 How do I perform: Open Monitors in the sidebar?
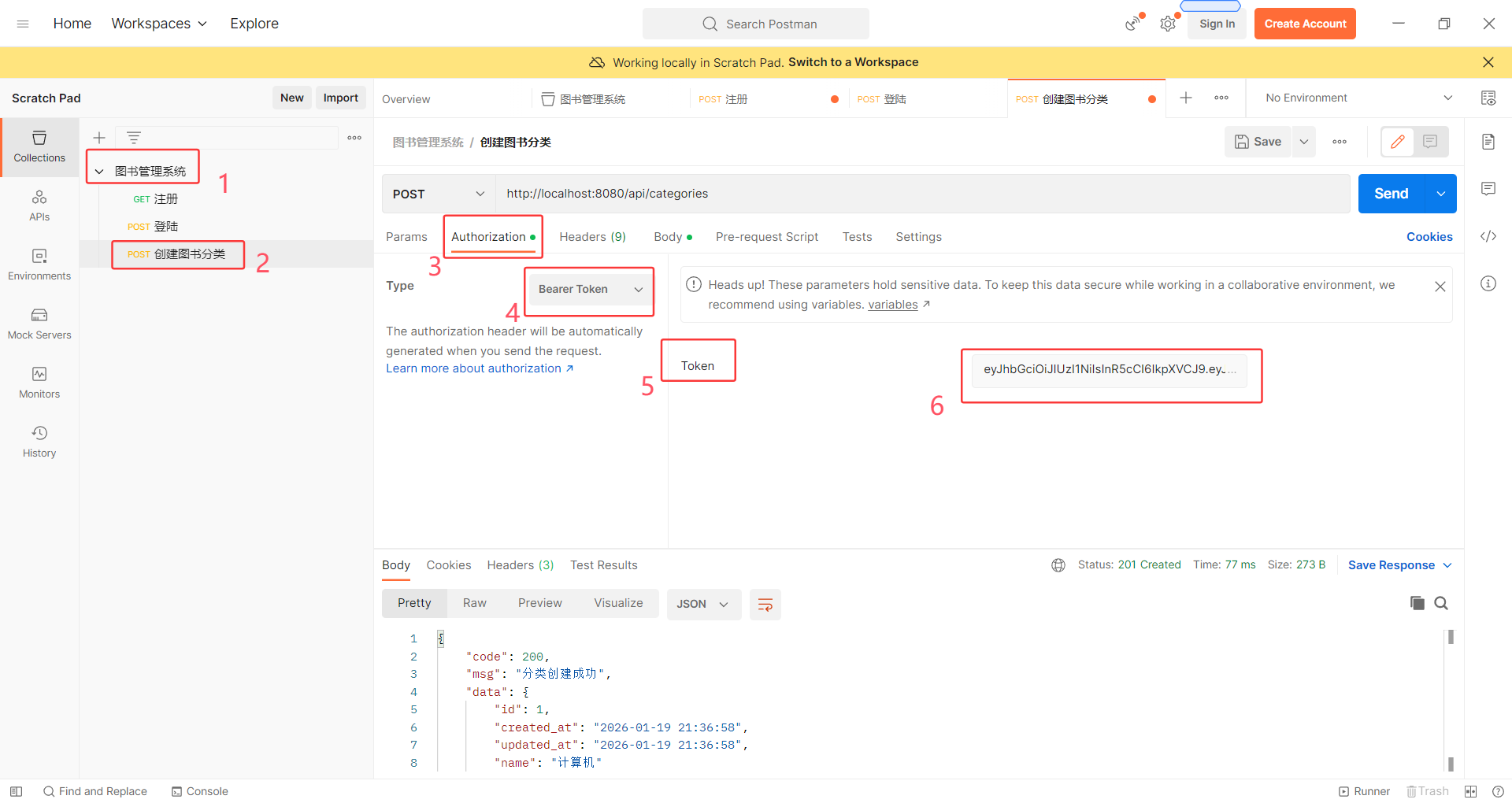(x=39, y=383)
